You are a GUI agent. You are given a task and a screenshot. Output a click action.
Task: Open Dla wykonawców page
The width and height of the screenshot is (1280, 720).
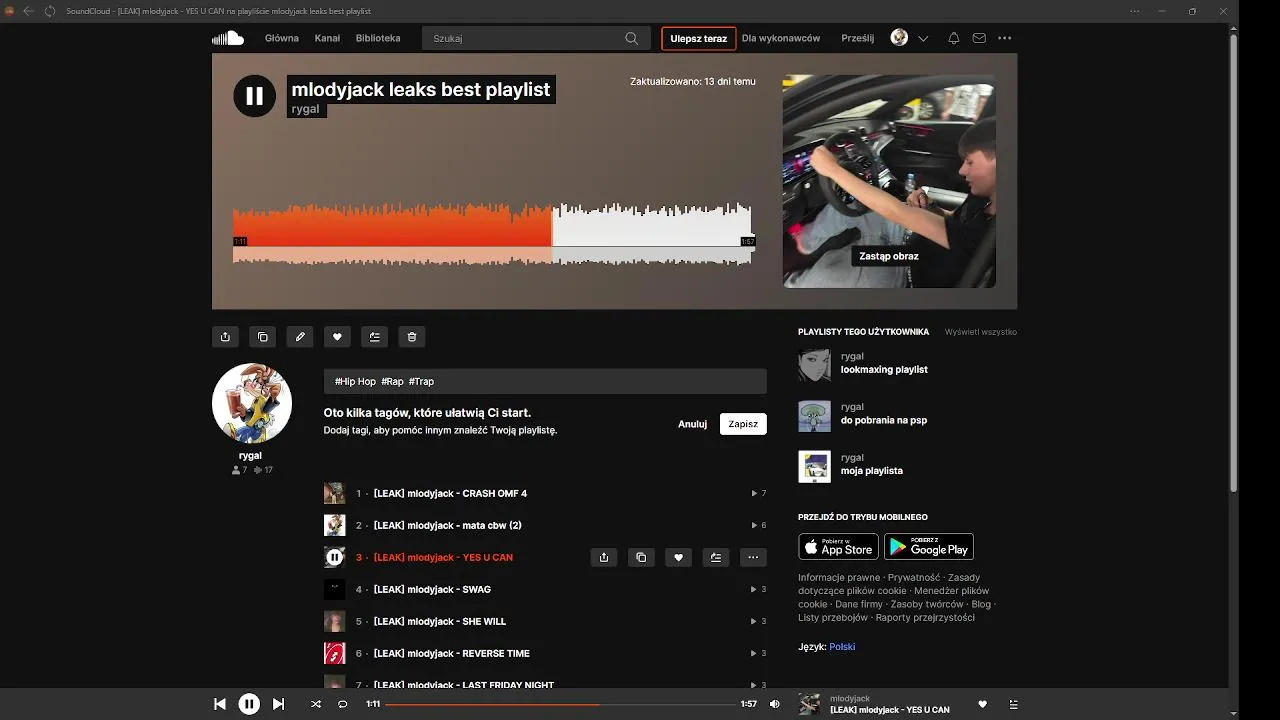click(x=781, y=38)
